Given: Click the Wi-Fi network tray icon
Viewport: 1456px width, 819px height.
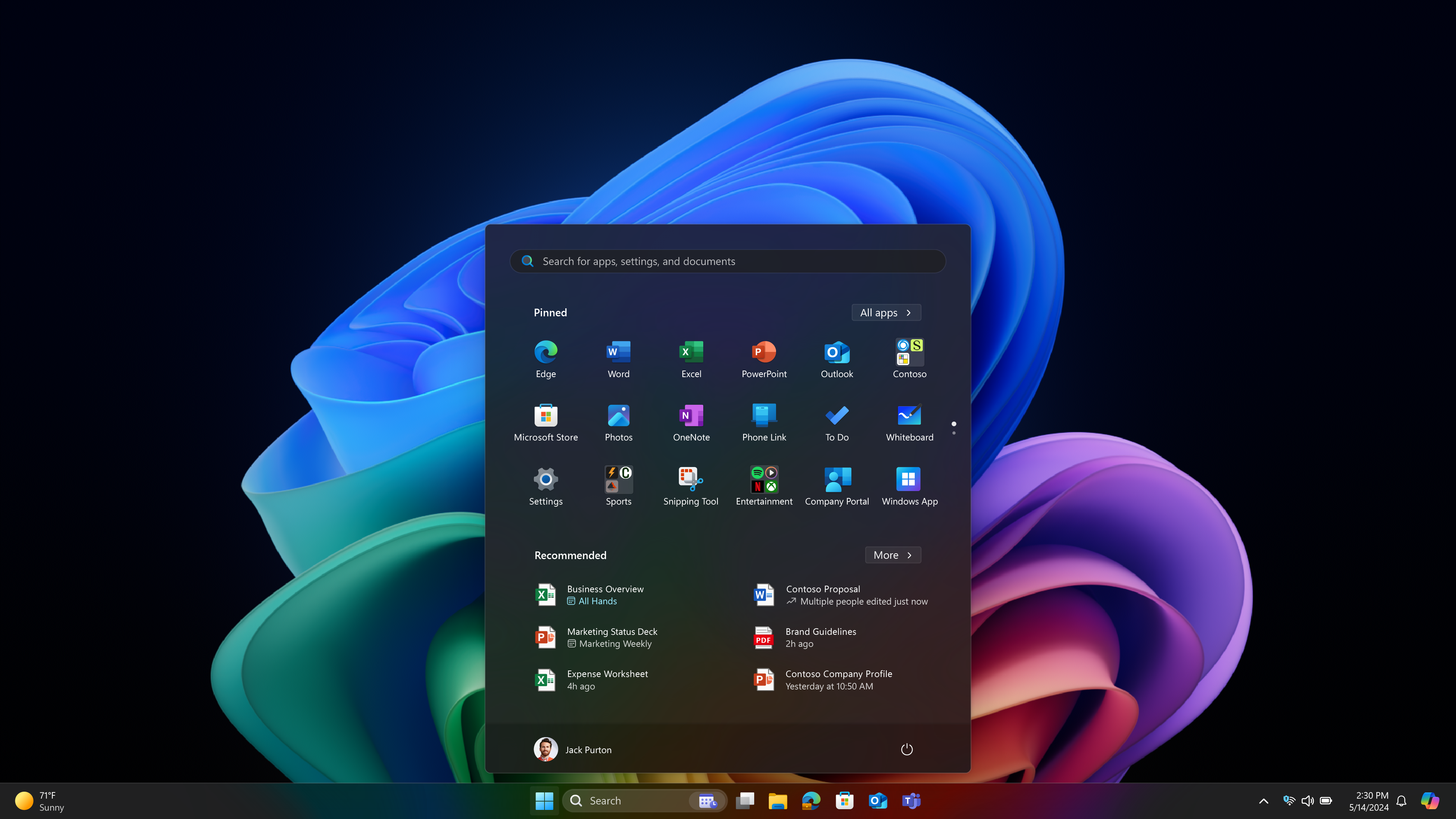Looking at the screenshot, I should click(x=1289, y=801).
